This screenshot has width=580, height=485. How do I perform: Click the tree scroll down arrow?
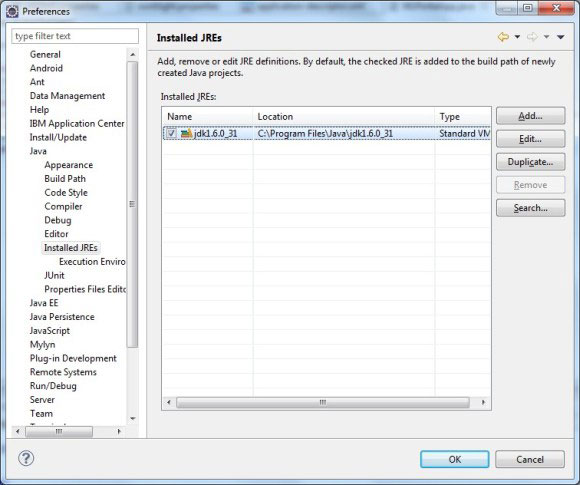tap(132, 418)
